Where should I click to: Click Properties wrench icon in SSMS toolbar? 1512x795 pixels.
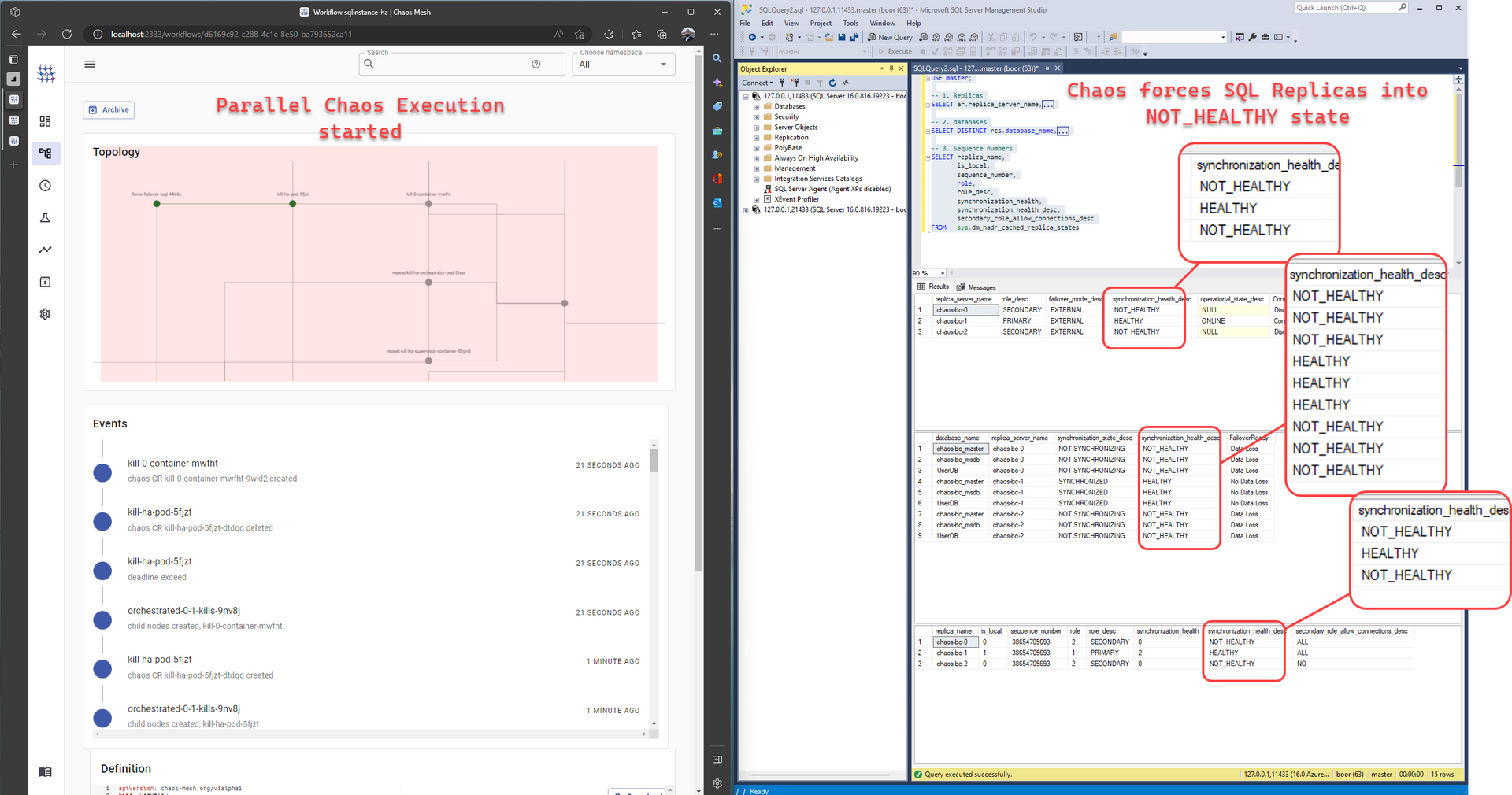coord(1252,37)
